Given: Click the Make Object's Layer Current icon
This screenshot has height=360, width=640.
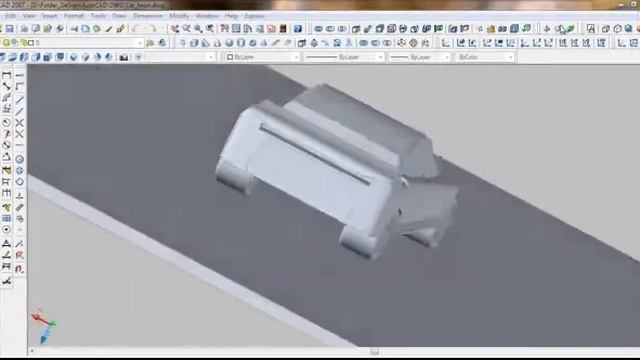Looking at the screenshot, I should pyautogui.click(x=150, y=43).
